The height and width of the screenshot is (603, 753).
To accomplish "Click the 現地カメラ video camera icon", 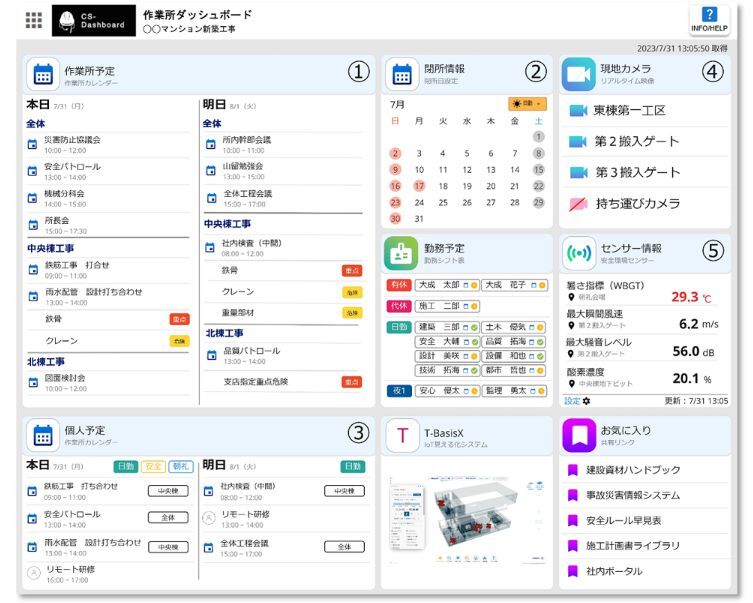I will click(x=578, y=74).
